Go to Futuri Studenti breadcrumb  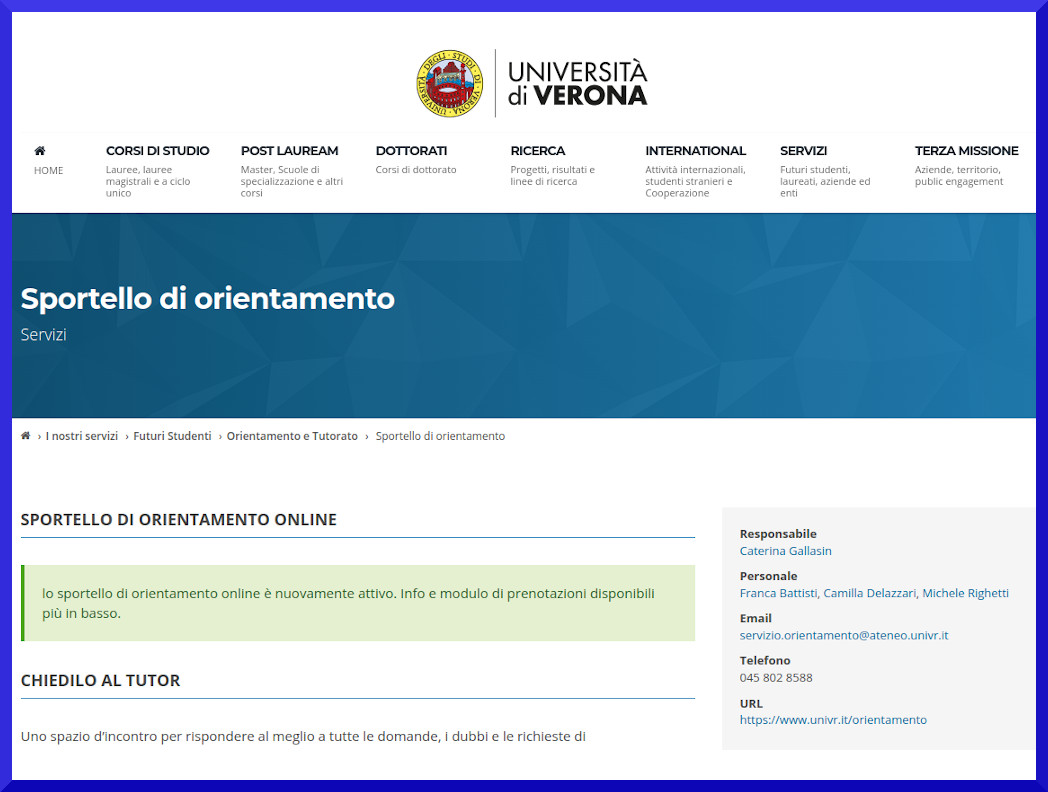click(x=172, y=436)
